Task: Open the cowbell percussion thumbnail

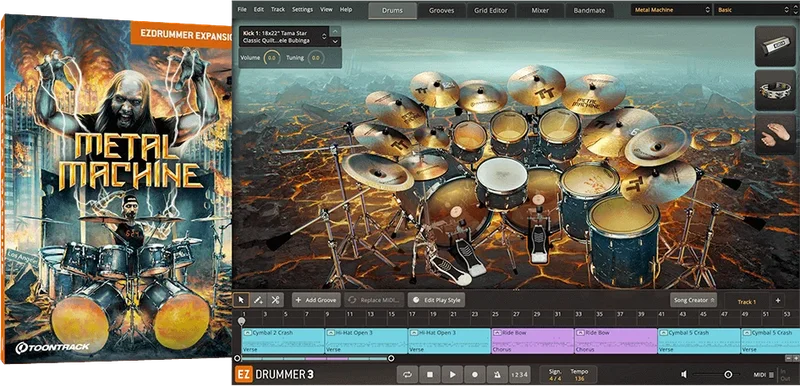Action: click(776, 46)
